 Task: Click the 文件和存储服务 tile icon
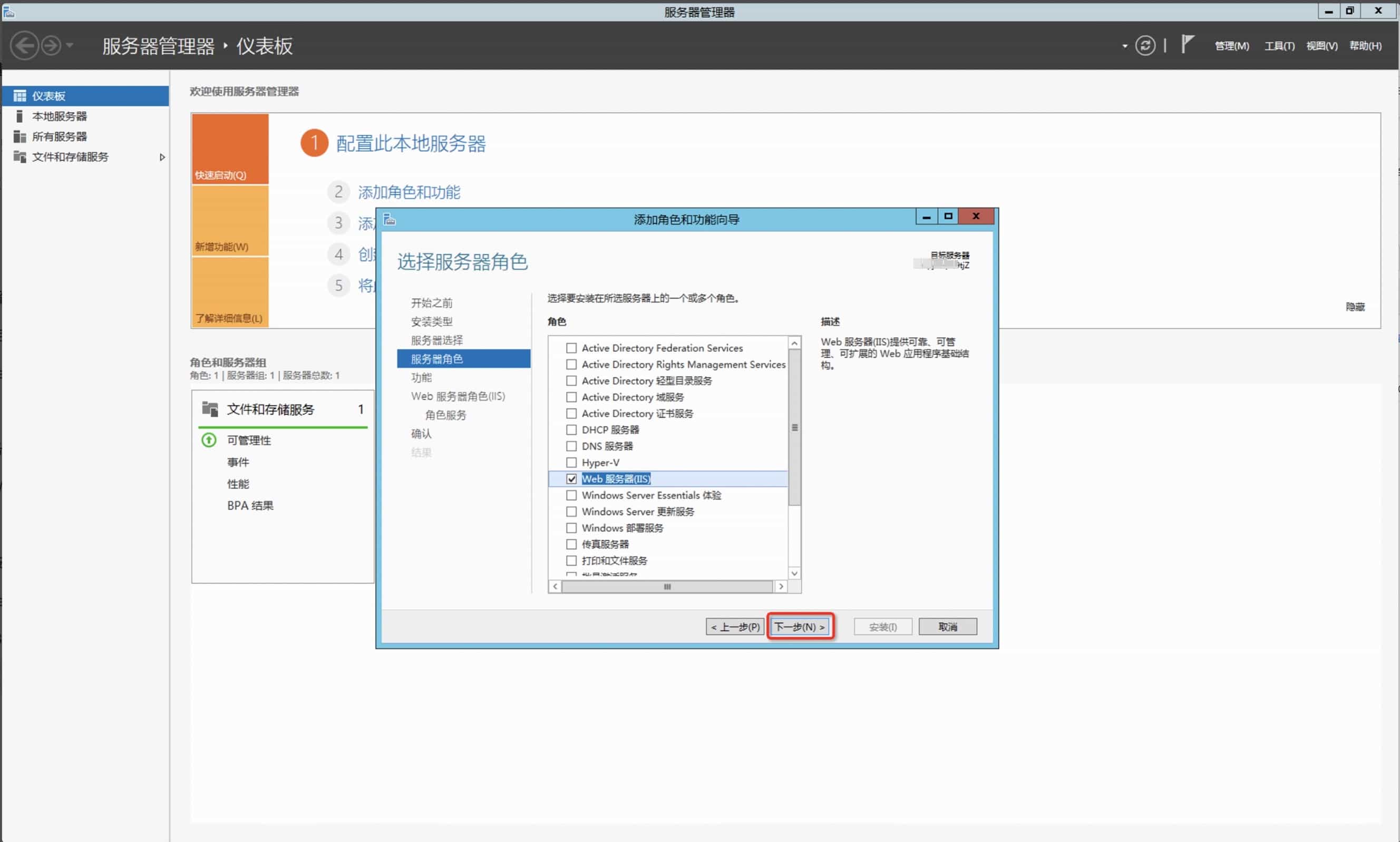coord(210,409)
